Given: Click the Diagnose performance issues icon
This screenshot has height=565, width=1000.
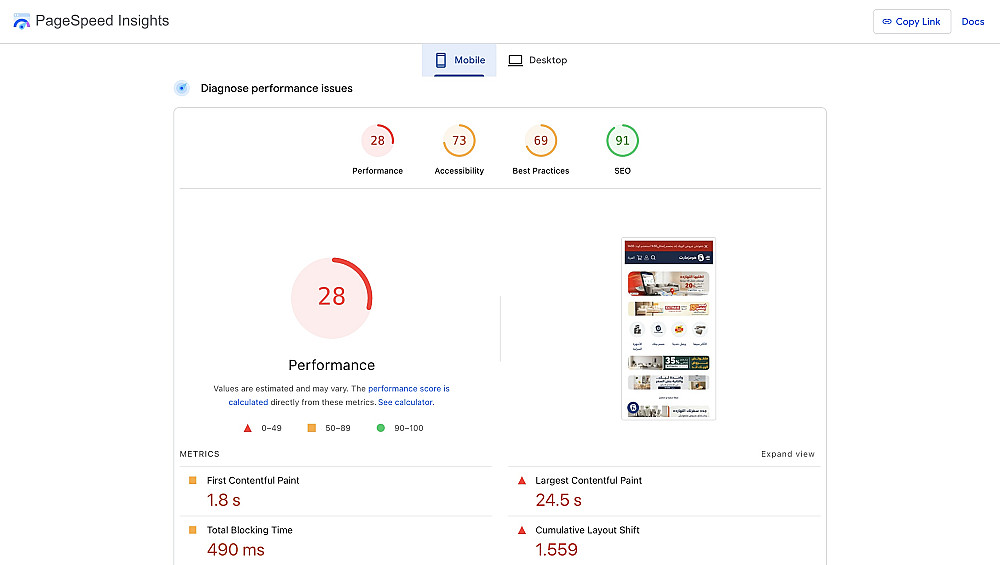Looking at the screenshot, I should [182, 88].
